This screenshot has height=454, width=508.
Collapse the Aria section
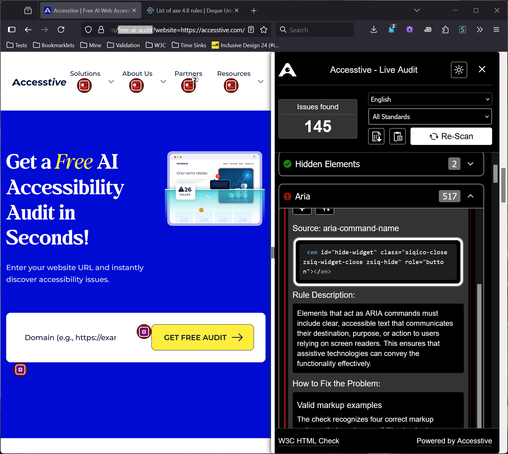[x=470, y=196]
